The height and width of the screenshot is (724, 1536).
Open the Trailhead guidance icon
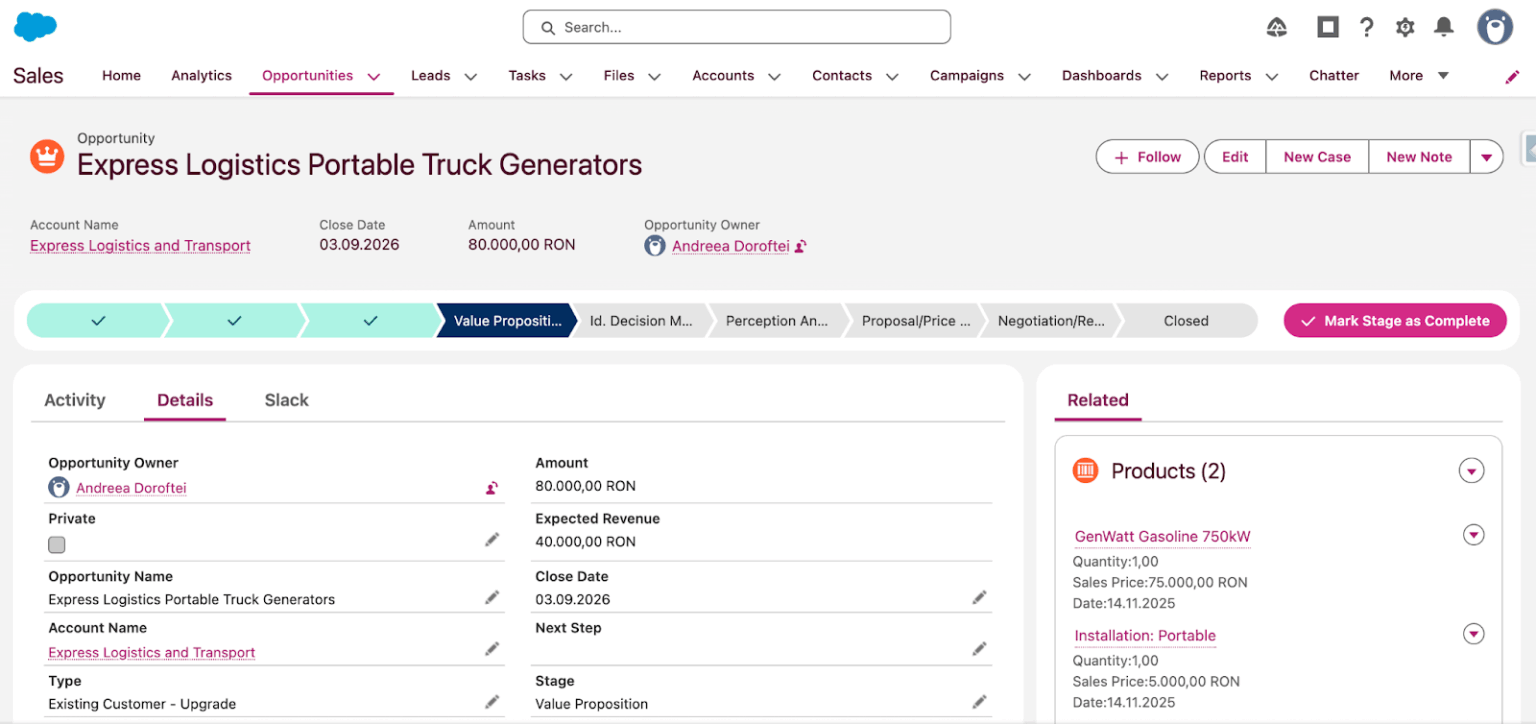[1277, 28]
